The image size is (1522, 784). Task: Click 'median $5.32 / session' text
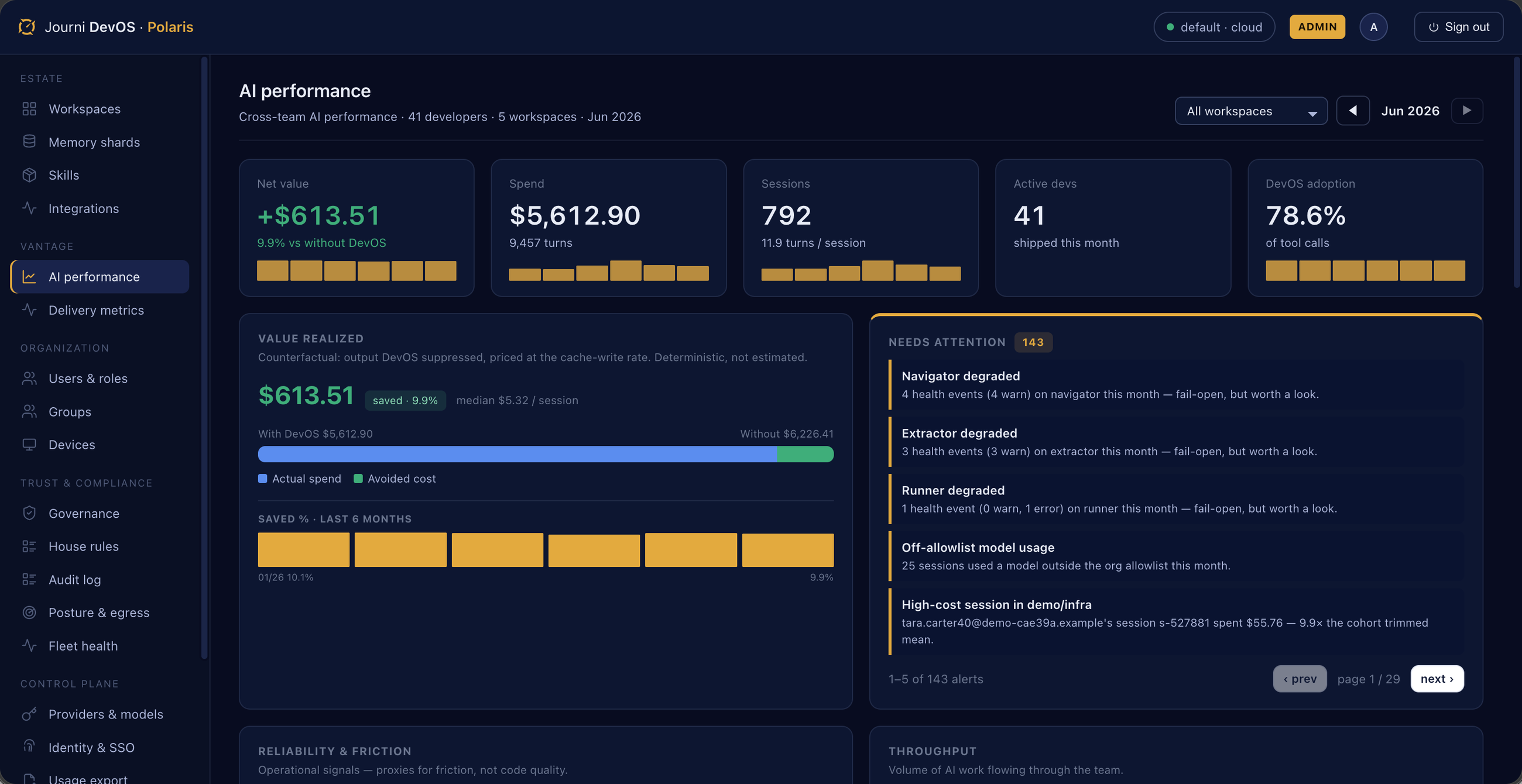pos(517,400)
